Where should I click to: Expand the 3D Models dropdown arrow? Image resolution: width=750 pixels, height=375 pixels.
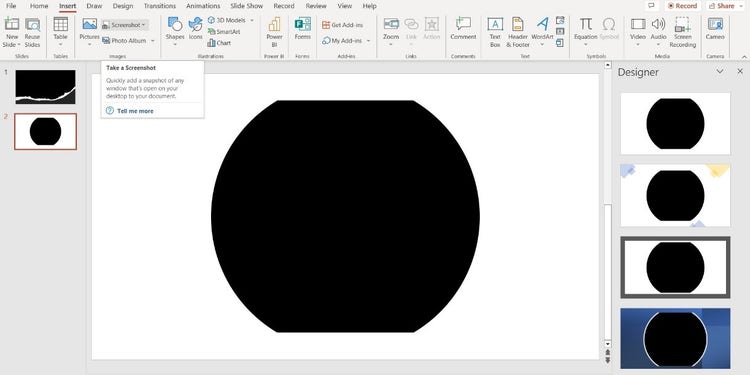[x=252, y=20]
